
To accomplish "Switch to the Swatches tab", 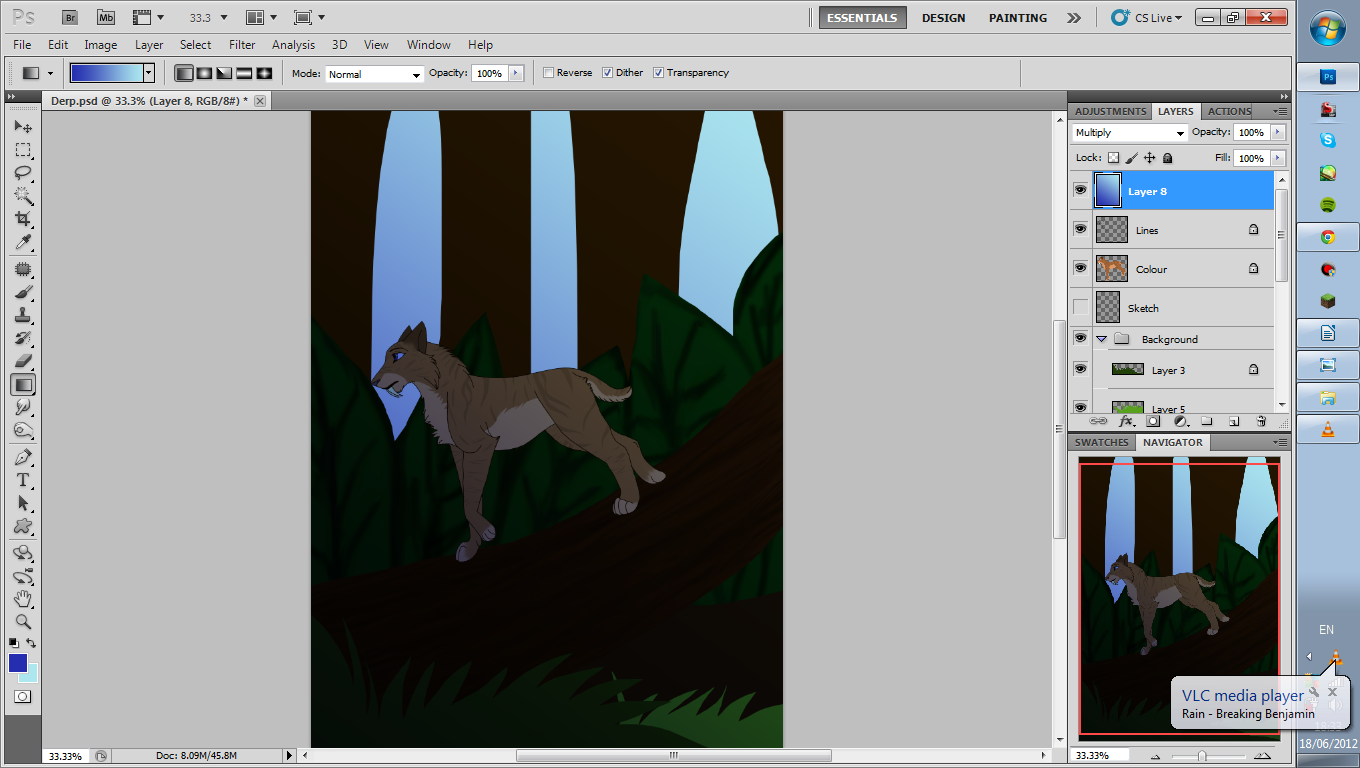I will [1101, 442].
